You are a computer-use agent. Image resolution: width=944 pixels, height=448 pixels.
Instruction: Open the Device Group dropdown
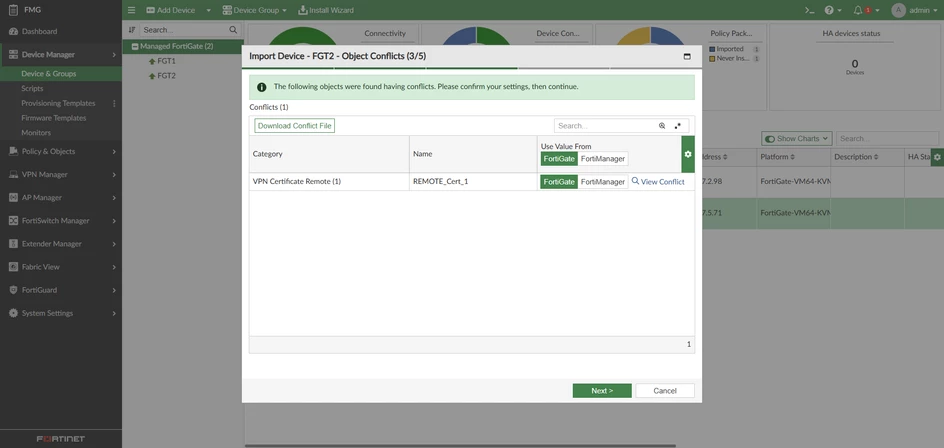tap(255, 10)
